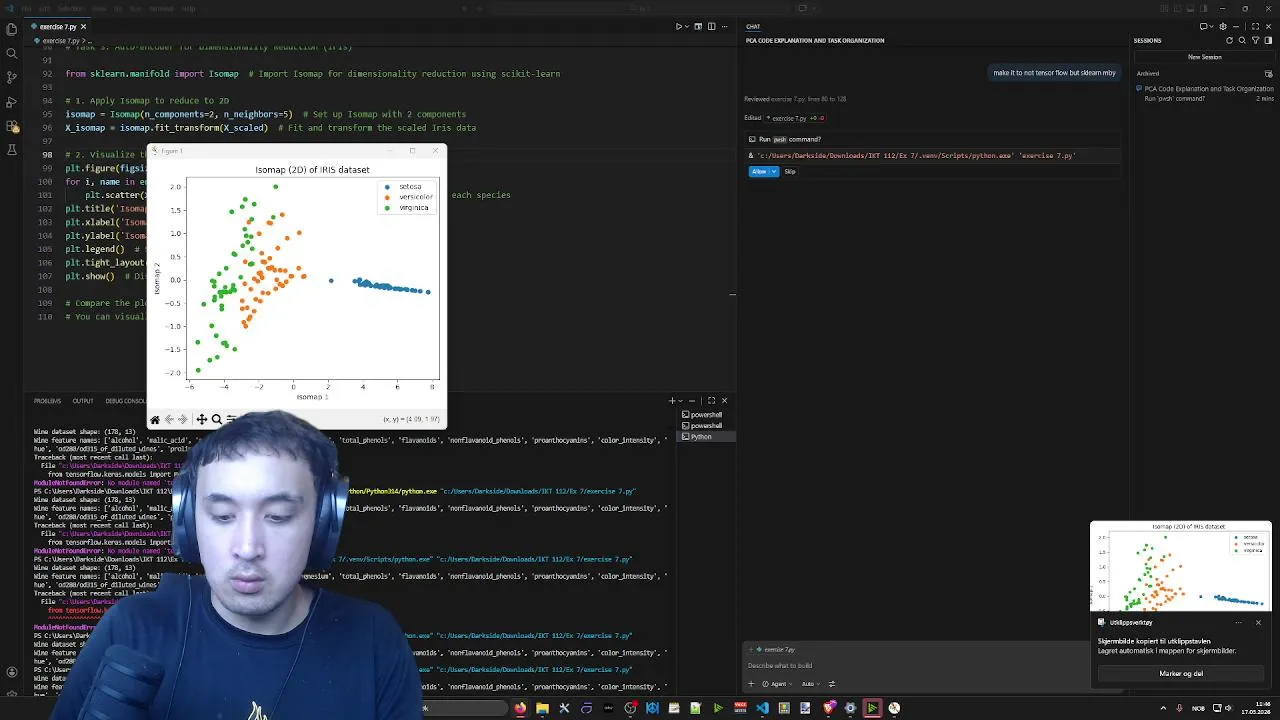This screenshot has width=1280, height=720.
Task: Switch to the Output panel tab
Action: 83,401
